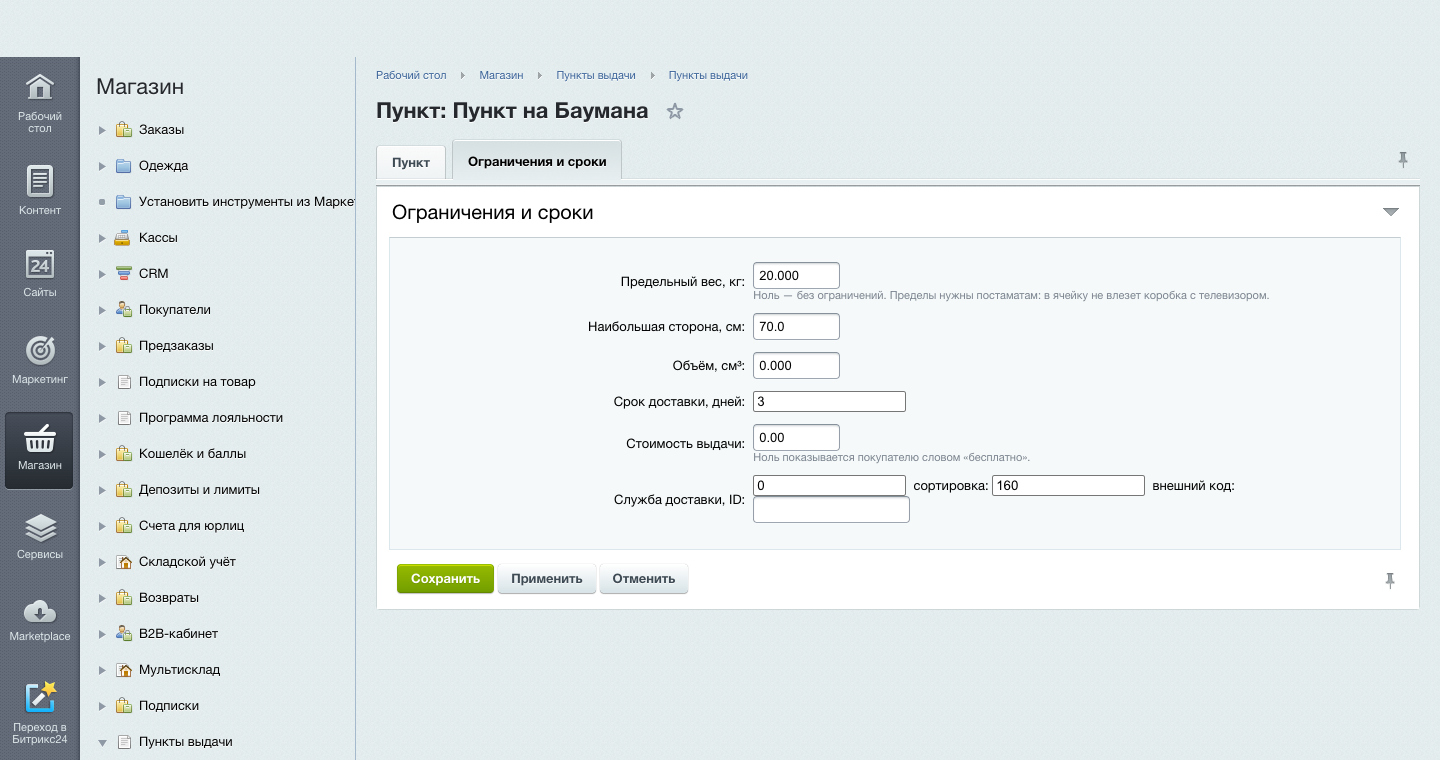Focus Стоимость выдачи input field
This screenshot has height=760, width=1440.
(x=796, y=438)
